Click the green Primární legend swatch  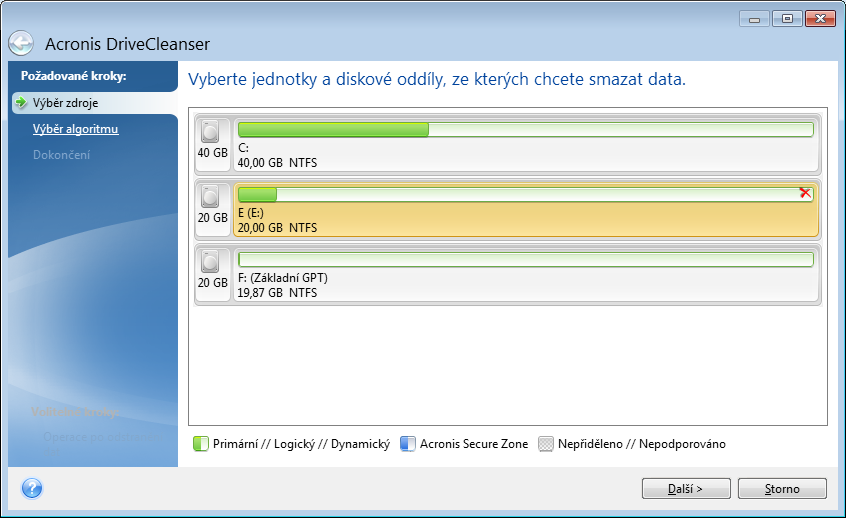[x=201, y=444]
